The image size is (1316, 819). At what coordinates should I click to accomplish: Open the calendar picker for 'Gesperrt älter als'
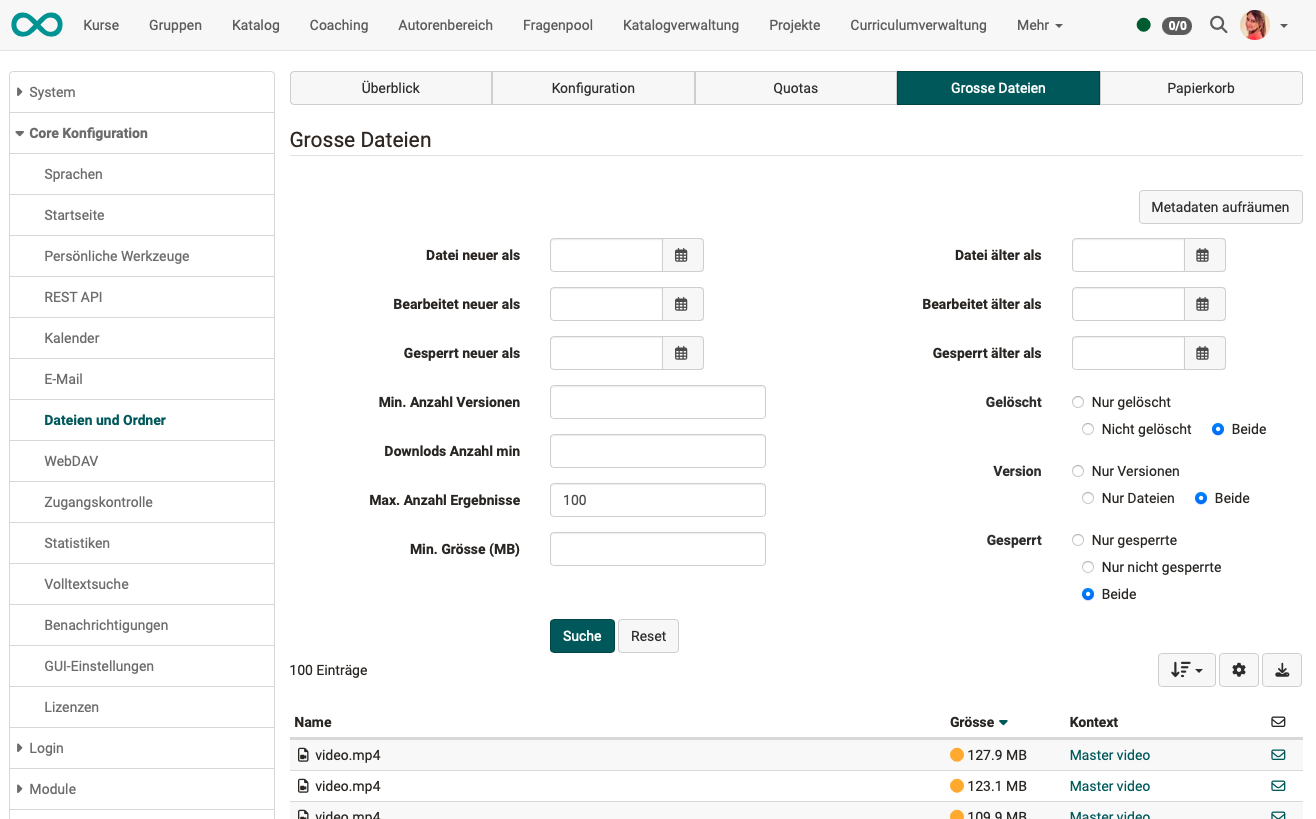click(x=1204, y=353)
